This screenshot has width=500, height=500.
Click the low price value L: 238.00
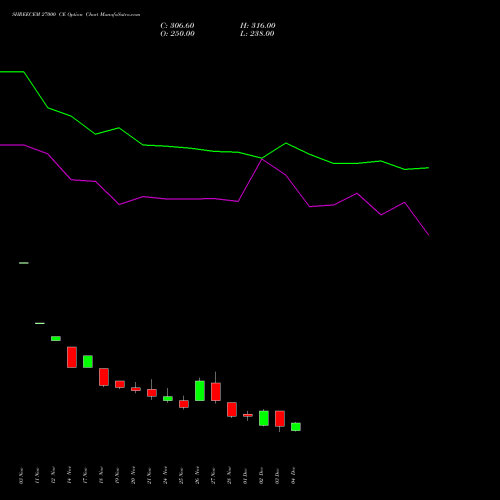point(257,34)
